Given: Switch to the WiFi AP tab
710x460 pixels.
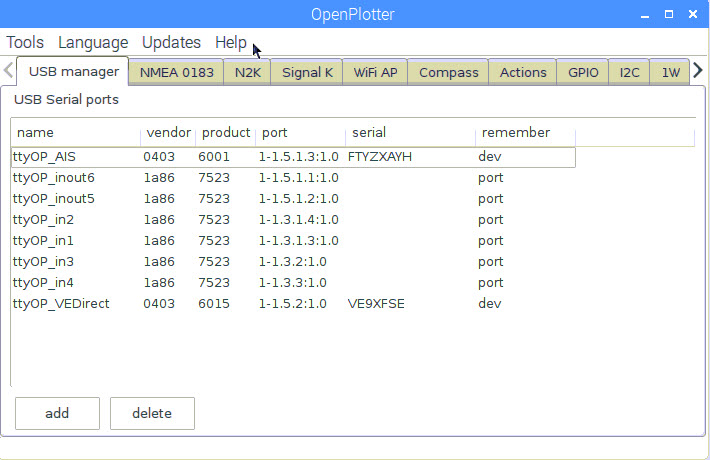Looking at the screenshot, I should (x=375, y=72).
